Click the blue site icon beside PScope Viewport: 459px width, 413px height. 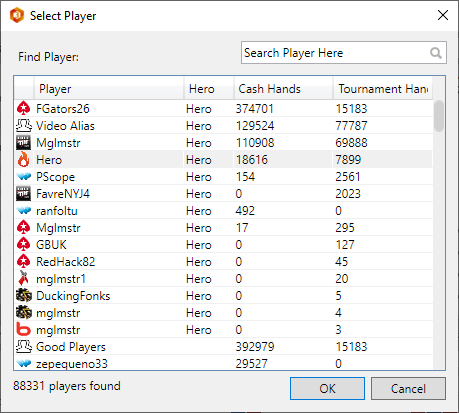coord(24,176)
